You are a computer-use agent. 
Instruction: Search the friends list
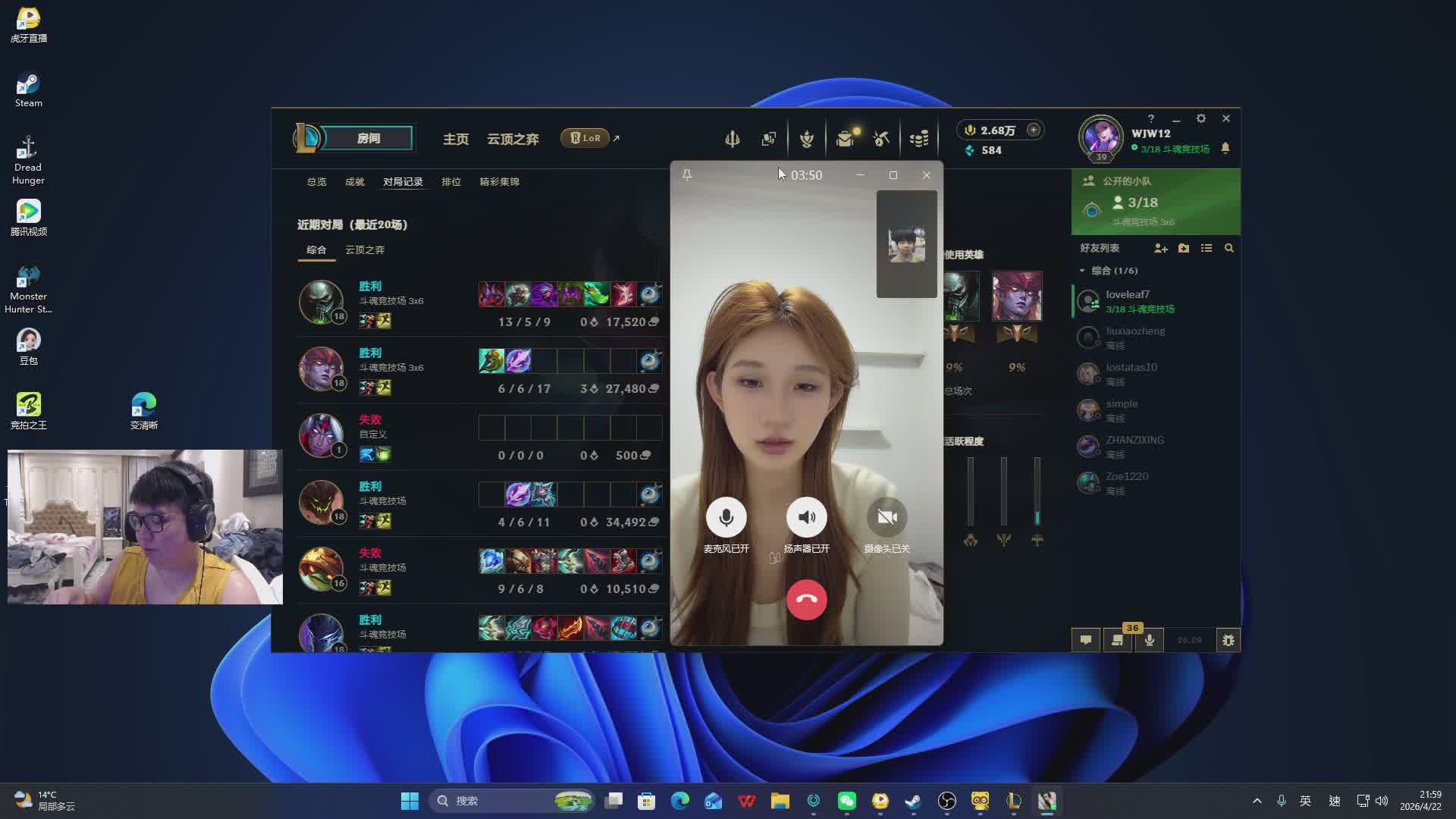1229,248
